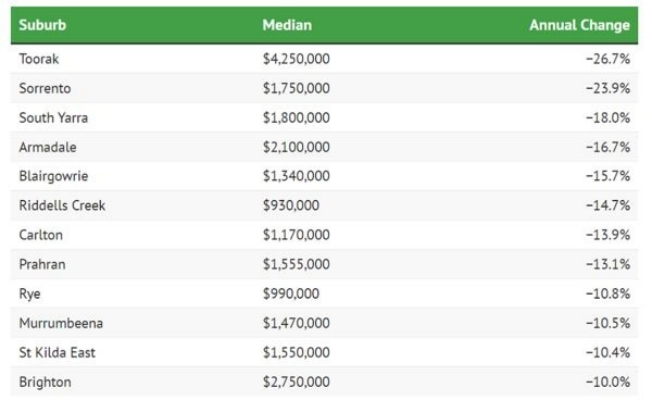Sort by the Annual Change header
This screenshot has height=400, width=652.
click(x=579, y=25)
